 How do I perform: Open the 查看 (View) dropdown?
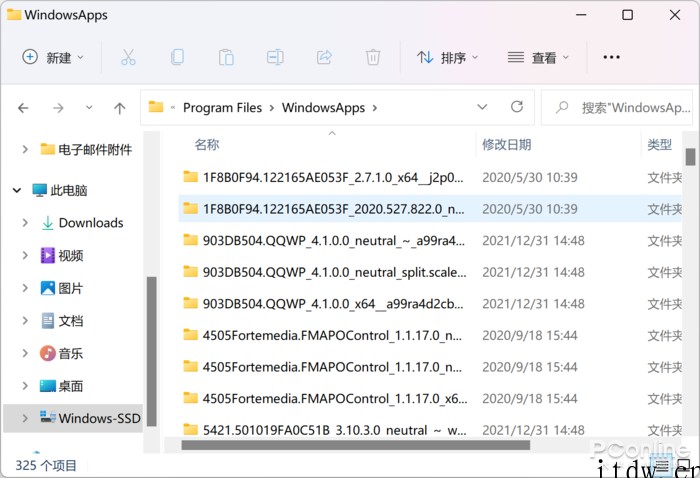(538, 58)
